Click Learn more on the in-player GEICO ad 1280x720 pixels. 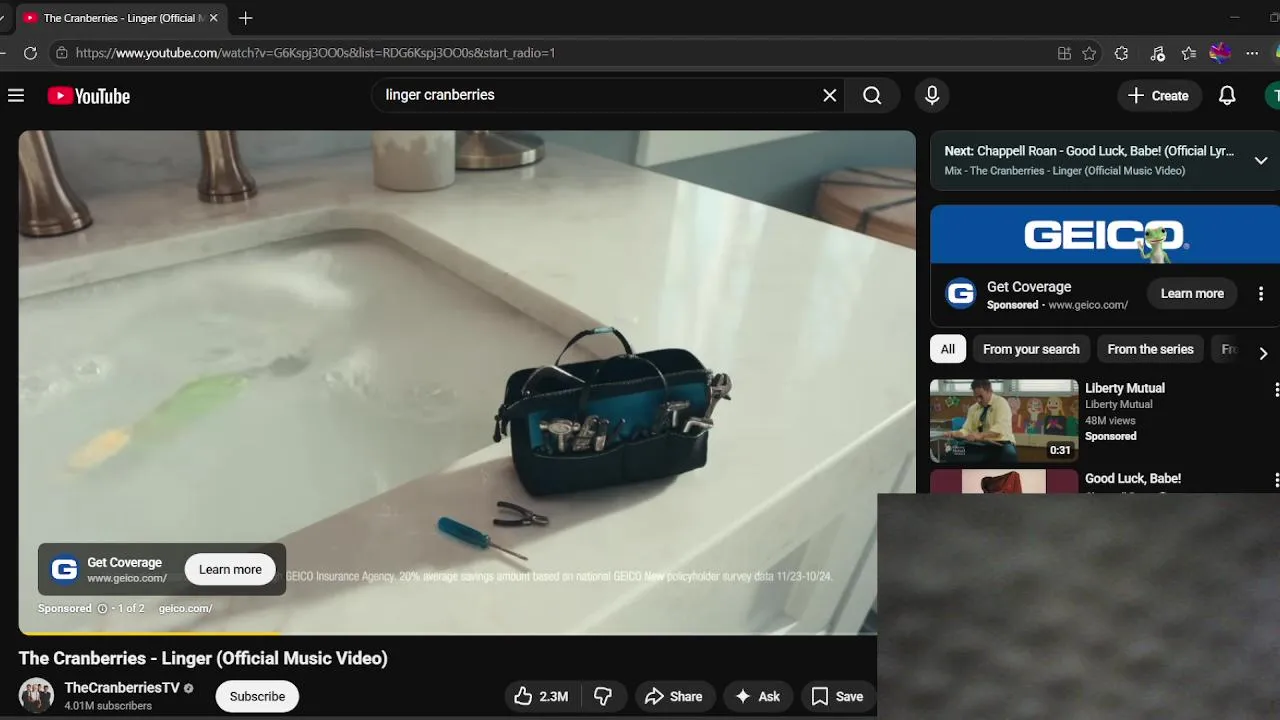230,569
